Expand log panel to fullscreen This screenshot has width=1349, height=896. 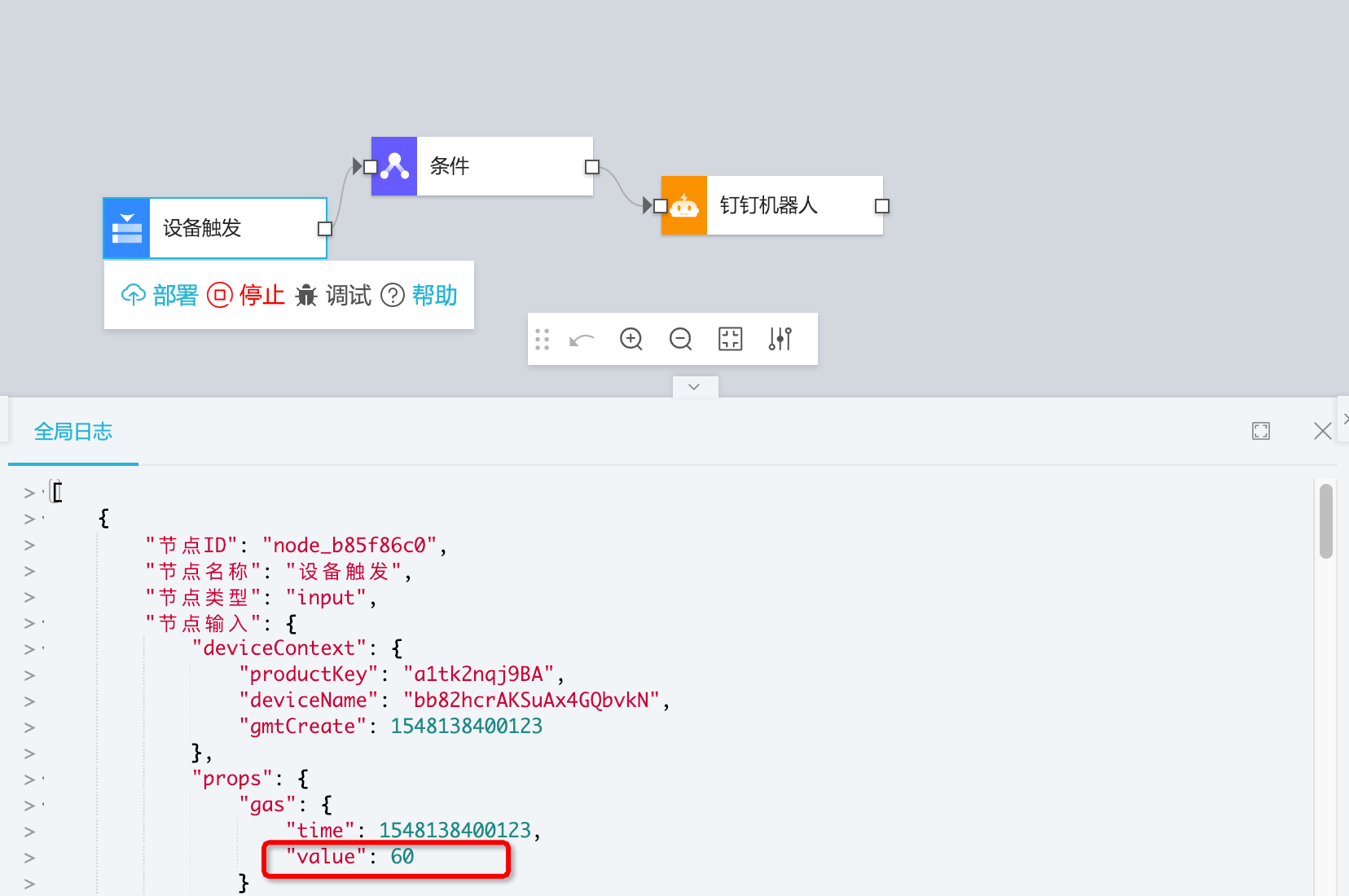click(x=1261, y=431)
